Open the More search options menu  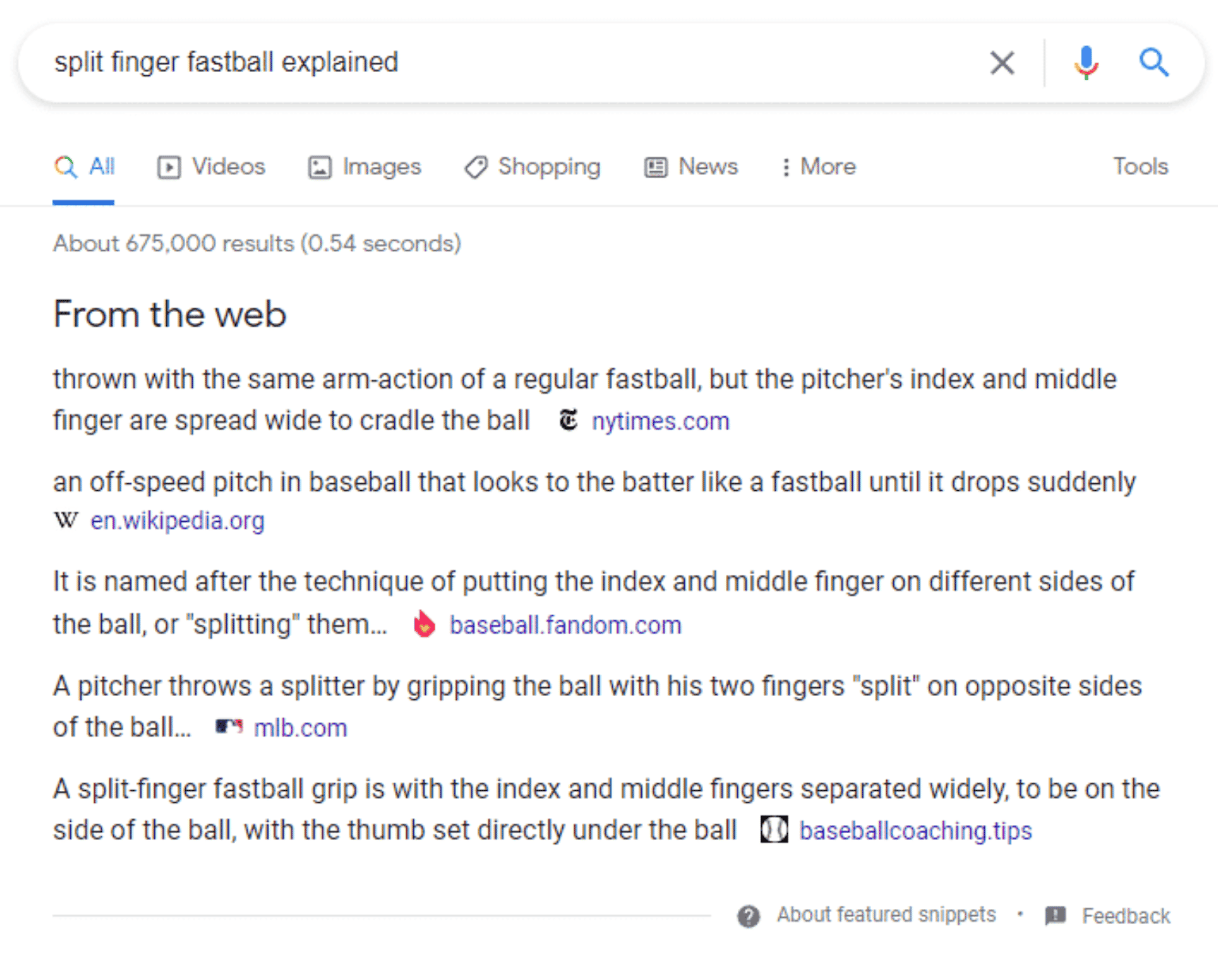tap(818, 167)
